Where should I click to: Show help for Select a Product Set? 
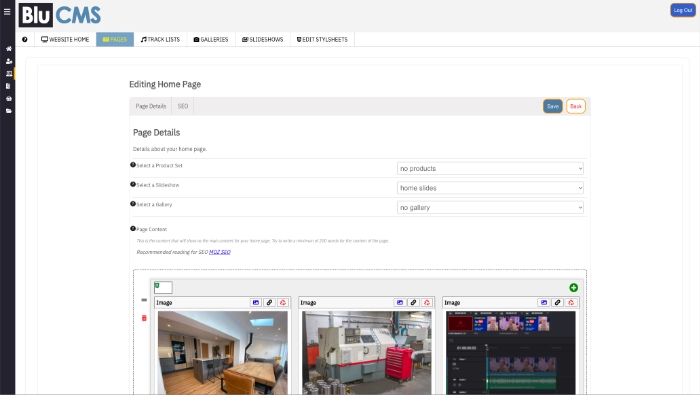tap(133, 165)
